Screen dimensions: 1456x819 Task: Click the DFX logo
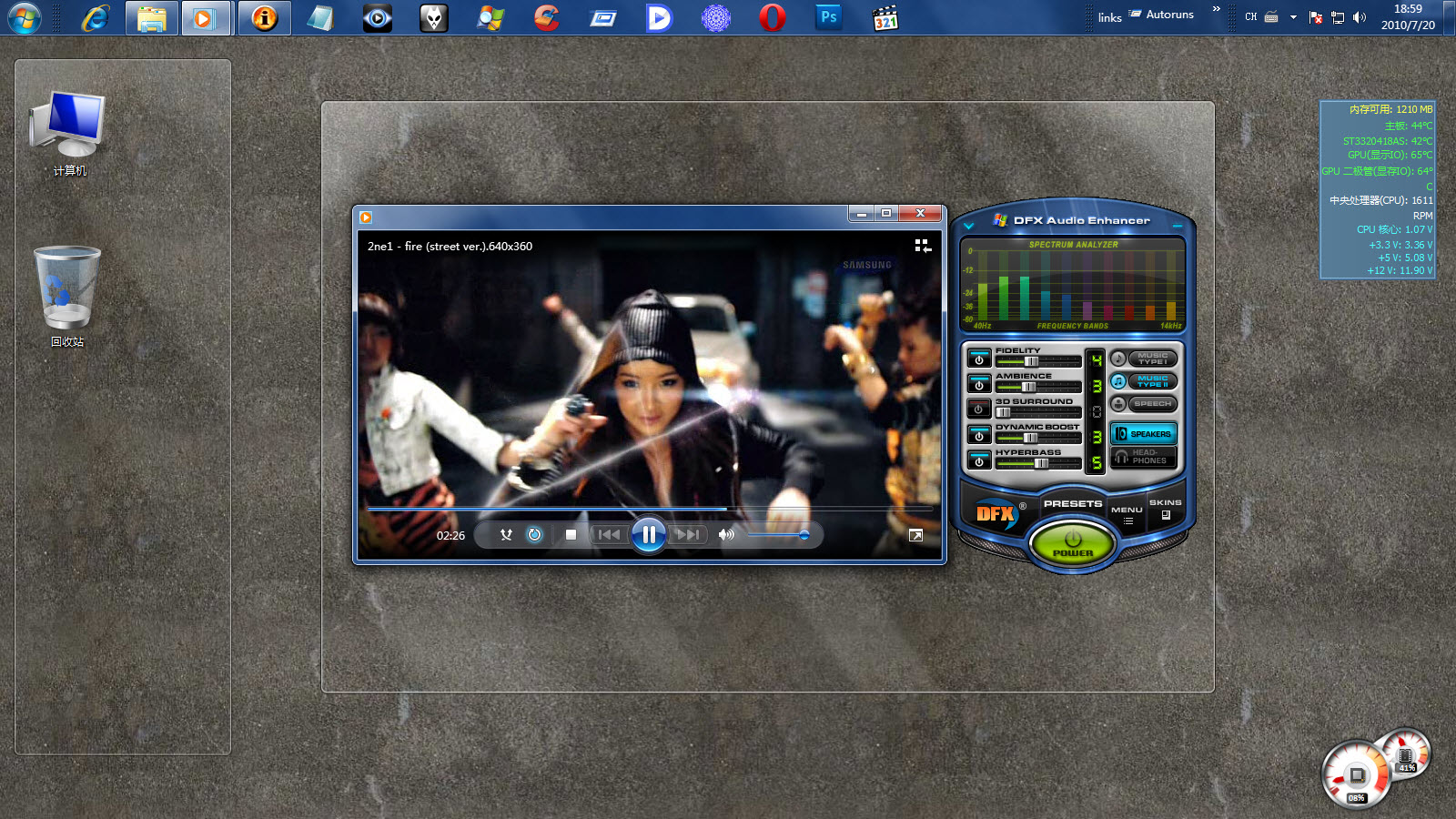pos(996,513)
